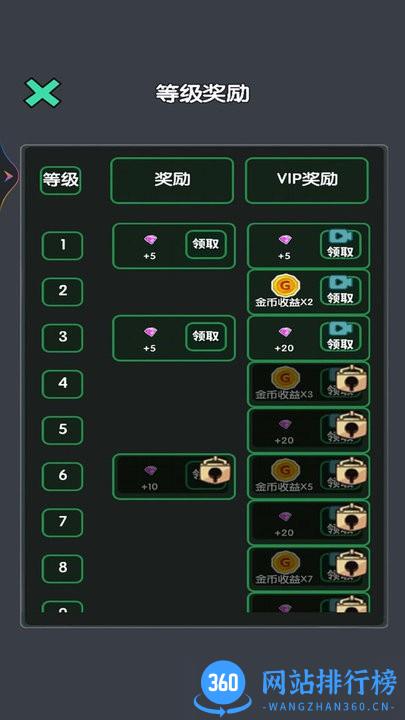Click the padlock on level 8 VIP reward
This screenshot has width=405, height=720.
(351, 563)
